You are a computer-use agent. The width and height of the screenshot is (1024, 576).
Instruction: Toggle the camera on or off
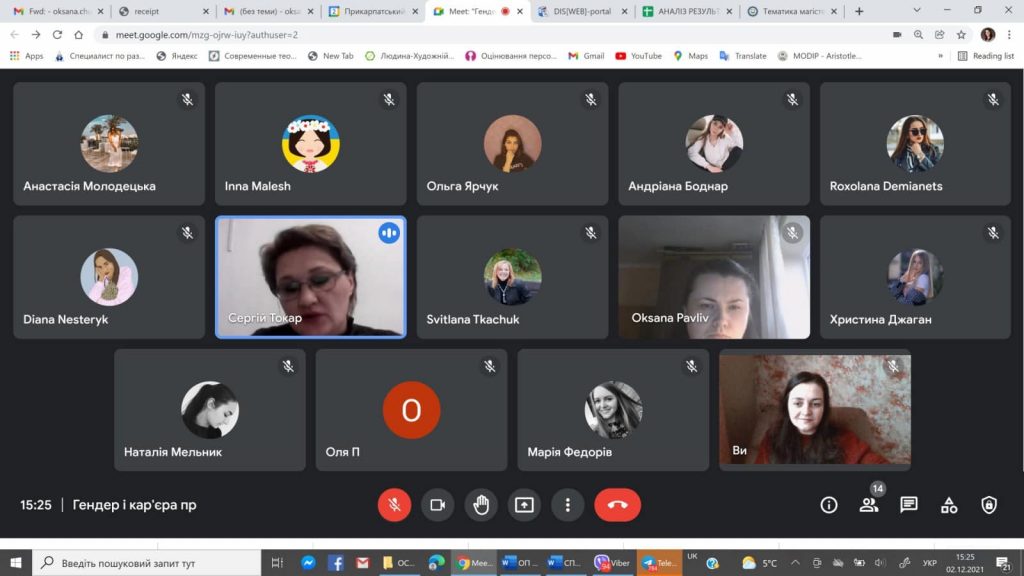437,505
